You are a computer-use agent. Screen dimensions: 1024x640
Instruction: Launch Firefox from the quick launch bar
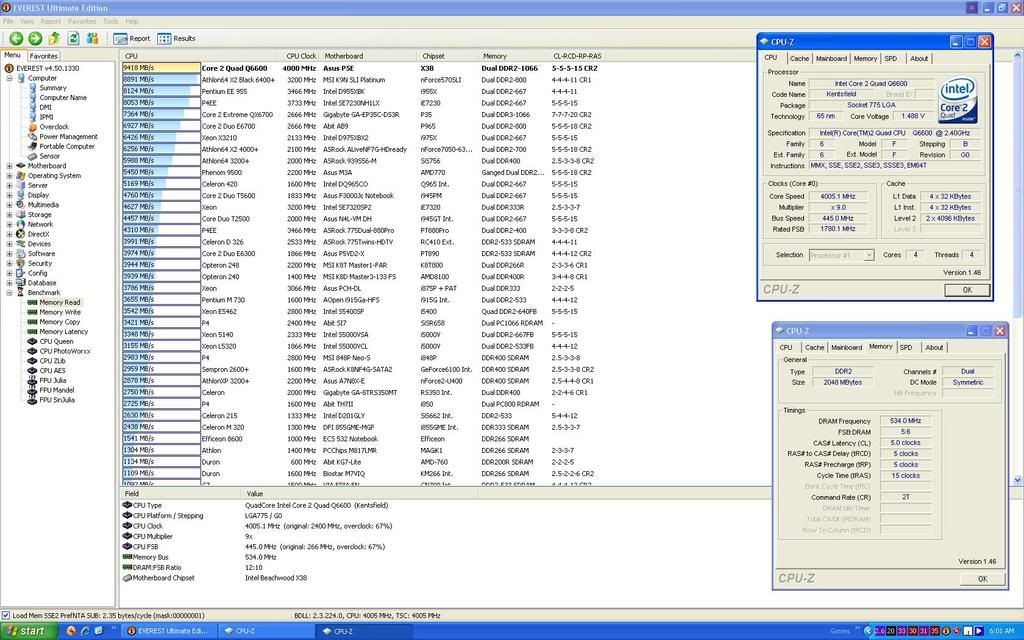coord(71,631)
